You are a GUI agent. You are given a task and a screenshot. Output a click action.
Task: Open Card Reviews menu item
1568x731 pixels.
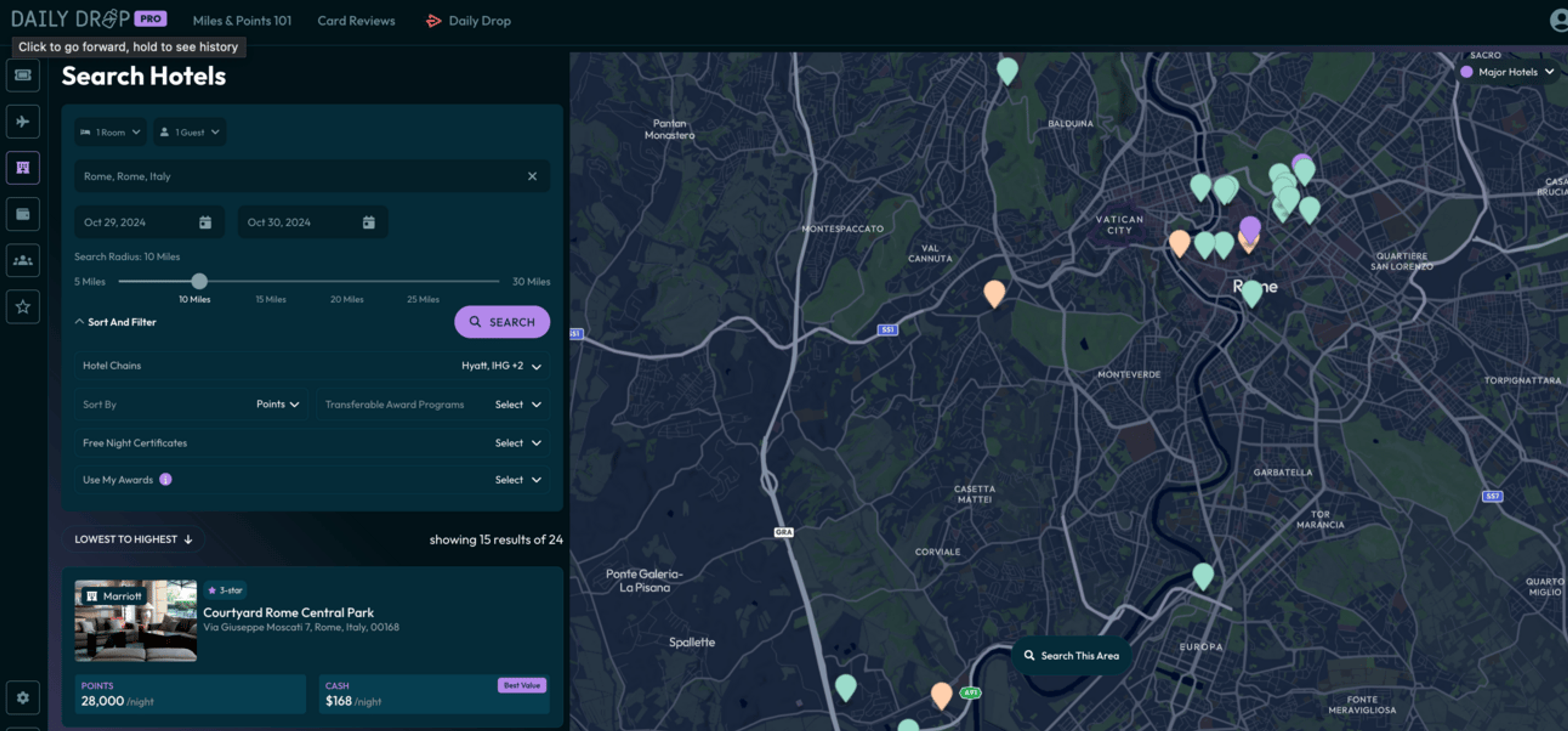coord(356,21)
